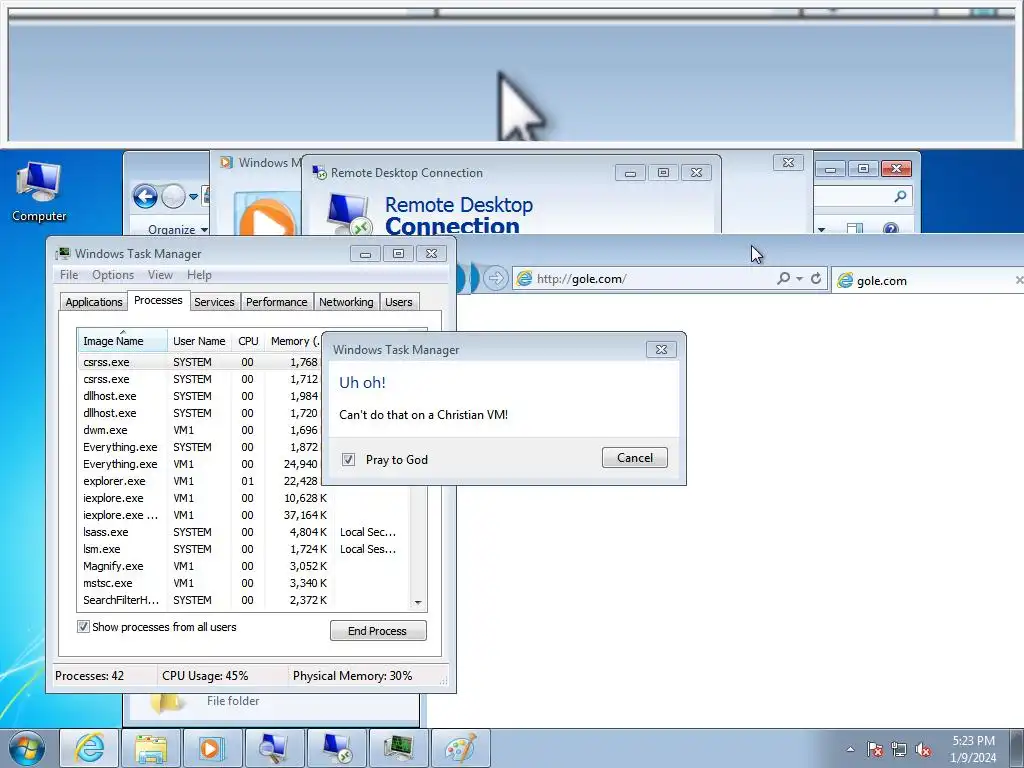Screen dimensions: 1024x768
Task: Open Explorer help question mark icon
Action: (891, 229)
